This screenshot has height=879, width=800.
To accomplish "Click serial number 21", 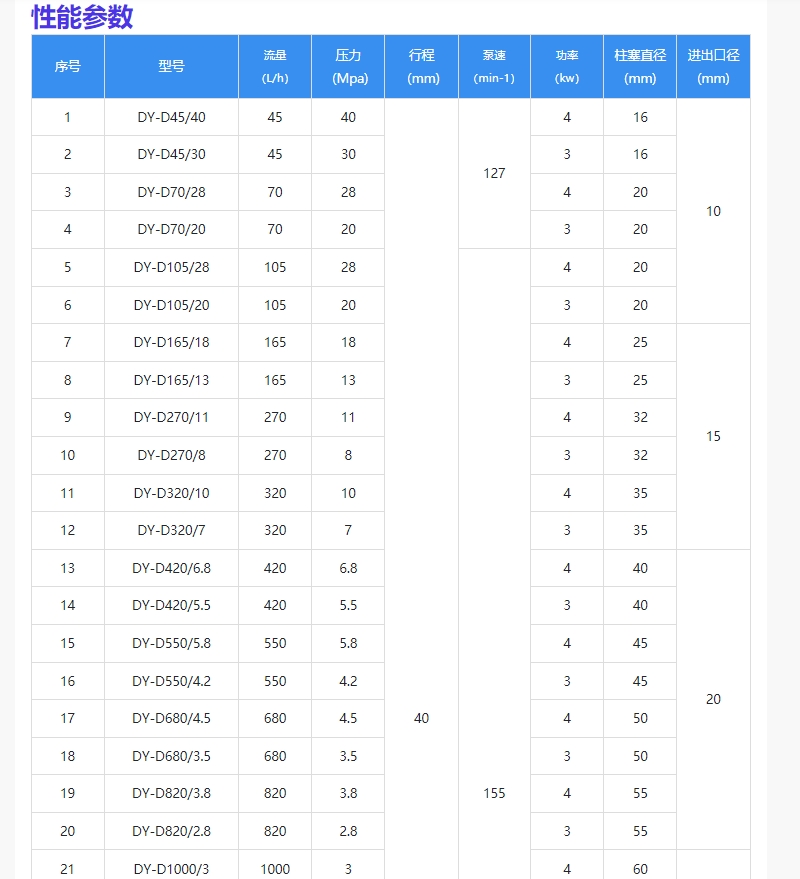I will point(68,869).
